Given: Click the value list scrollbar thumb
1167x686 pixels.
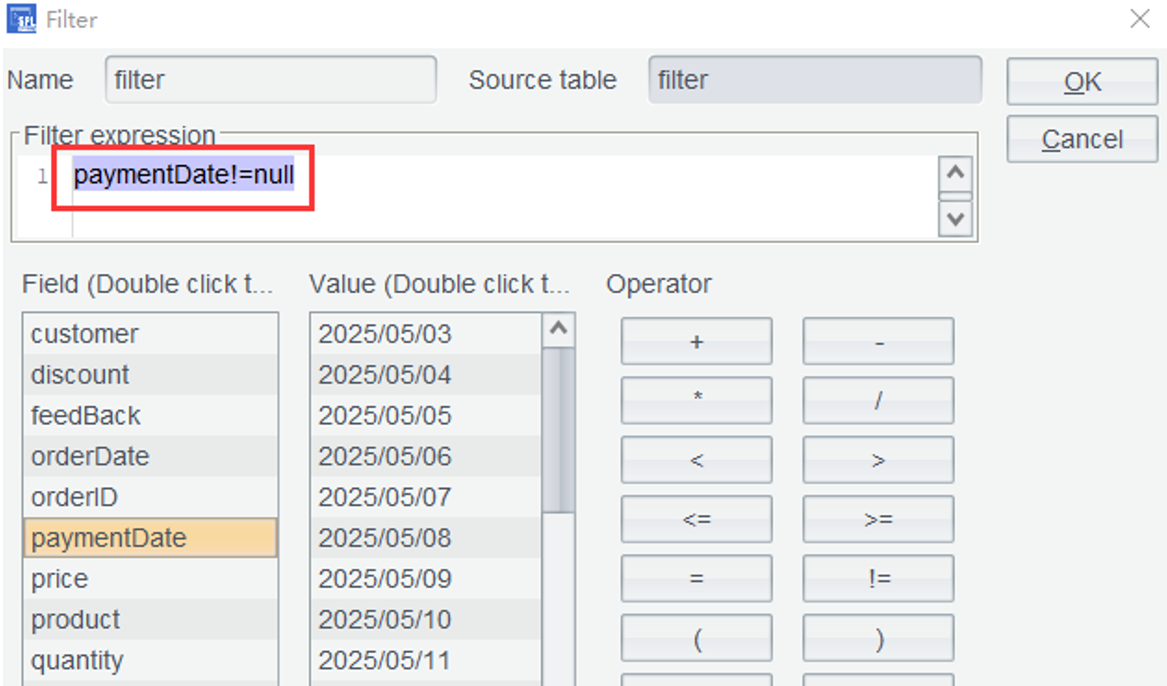Looking at the screenshot, I should click(558, 430).
